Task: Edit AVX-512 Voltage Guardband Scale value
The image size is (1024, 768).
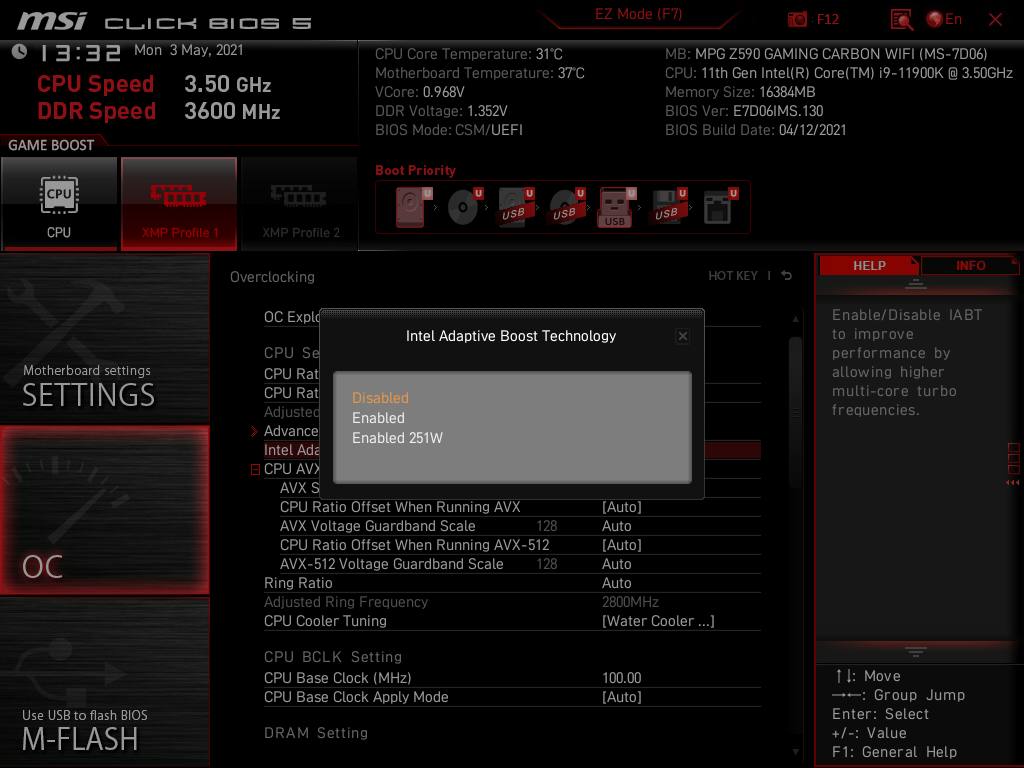Action: pos(616,564)
